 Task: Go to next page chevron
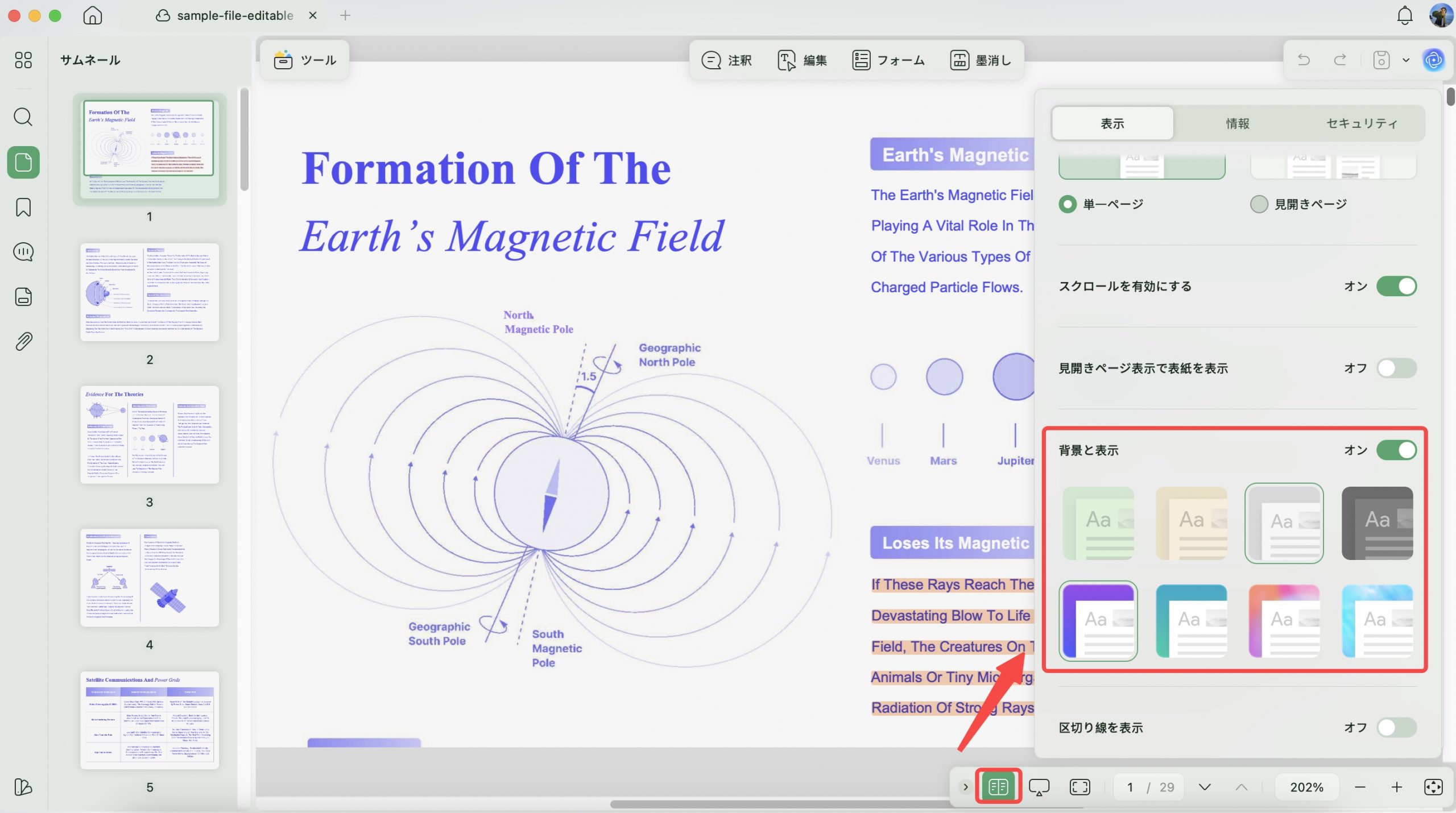1205,787
